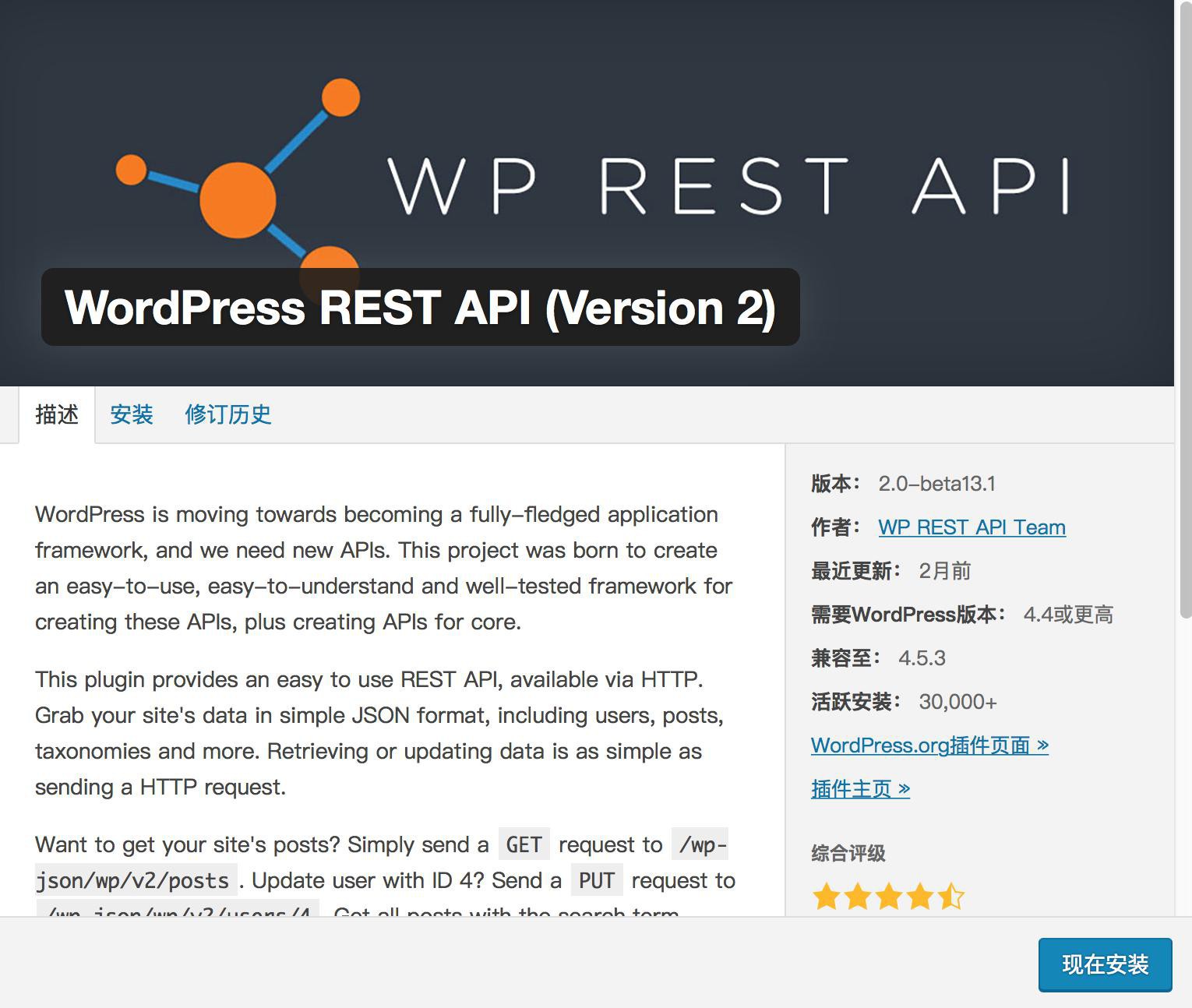This screenshot has height=1008, width=1192.
Task: Click the active installs count 30,000+
Action: pyautogui.click(x=957, y=702)
